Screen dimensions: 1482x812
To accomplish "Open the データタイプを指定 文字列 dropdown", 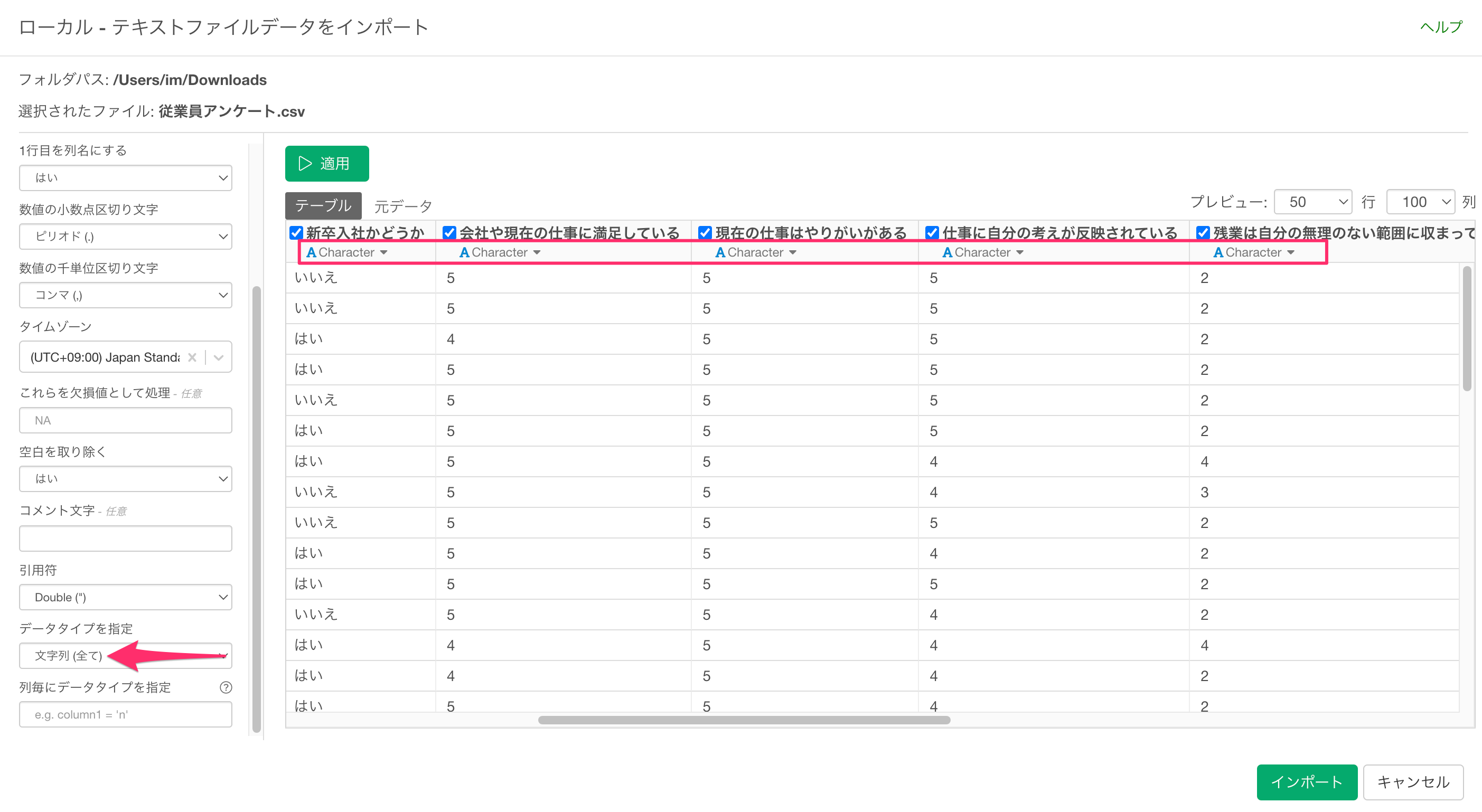I will coord(125,656).
